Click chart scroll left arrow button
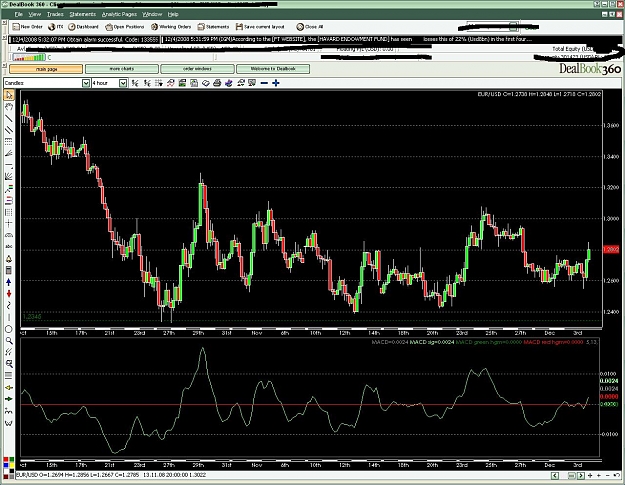This screenshot has height=485, width=625. tap(555, 475)
